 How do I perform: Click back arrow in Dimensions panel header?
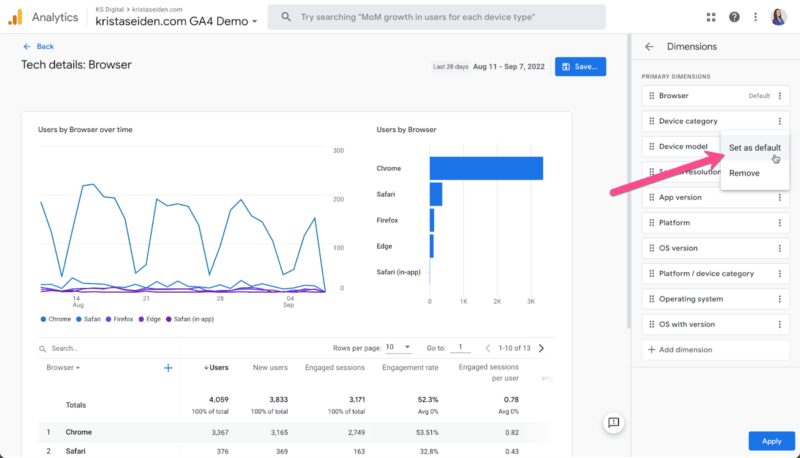649,46
